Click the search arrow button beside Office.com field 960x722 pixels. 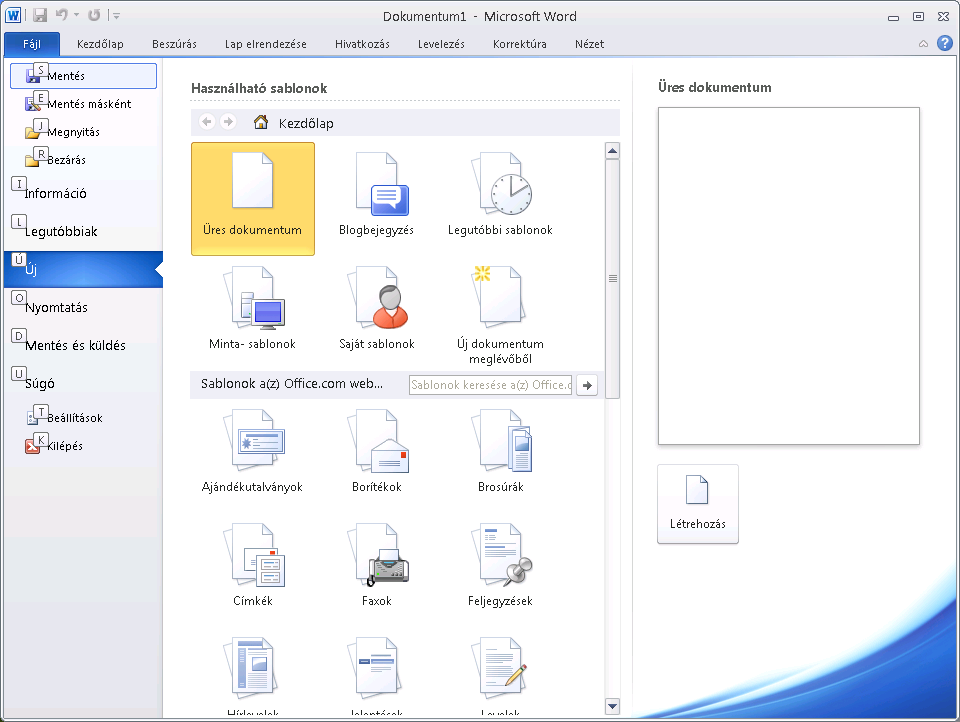[587, 385]
